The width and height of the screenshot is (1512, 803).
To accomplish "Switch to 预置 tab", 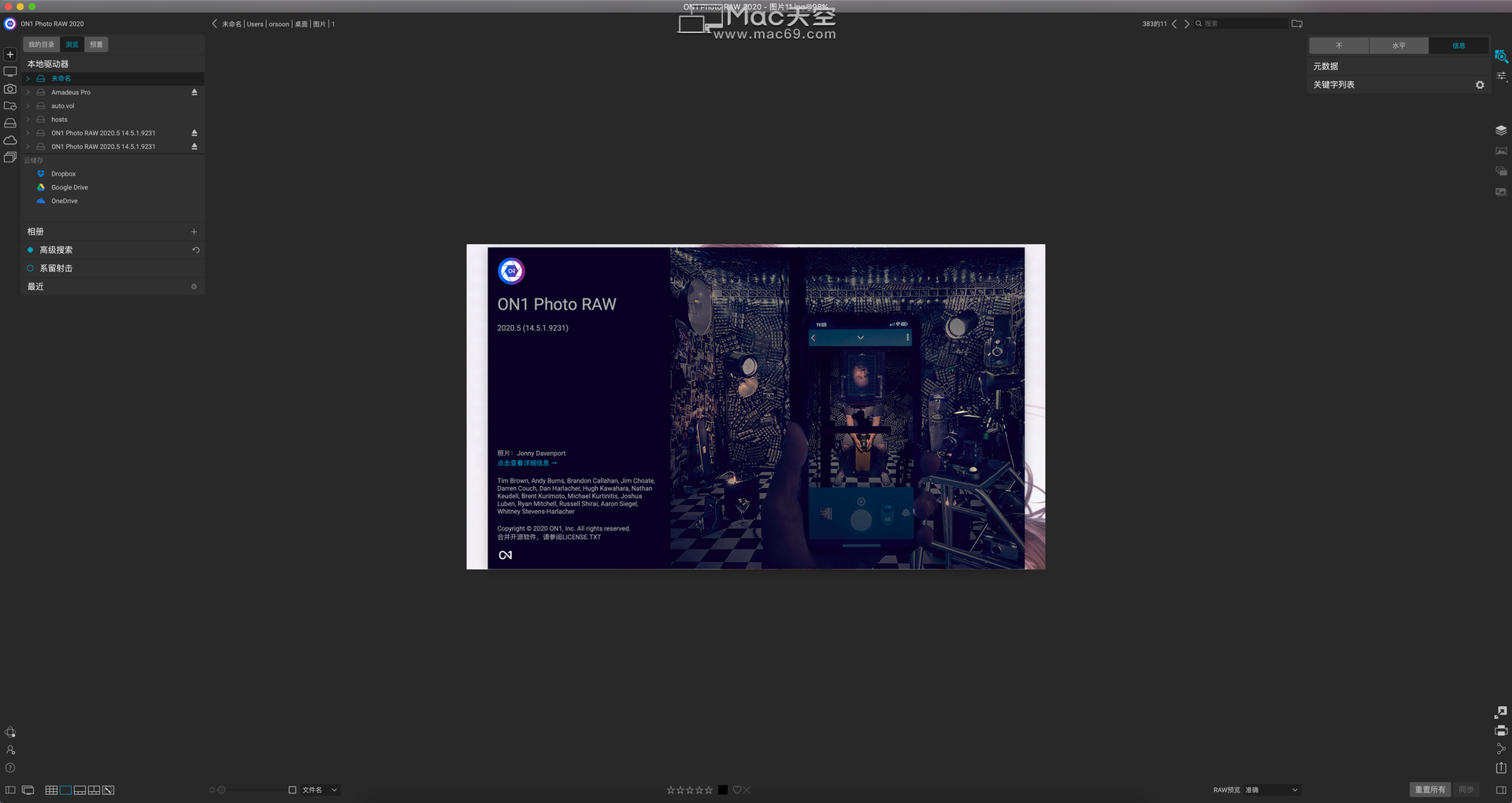I will pos(96,45).
